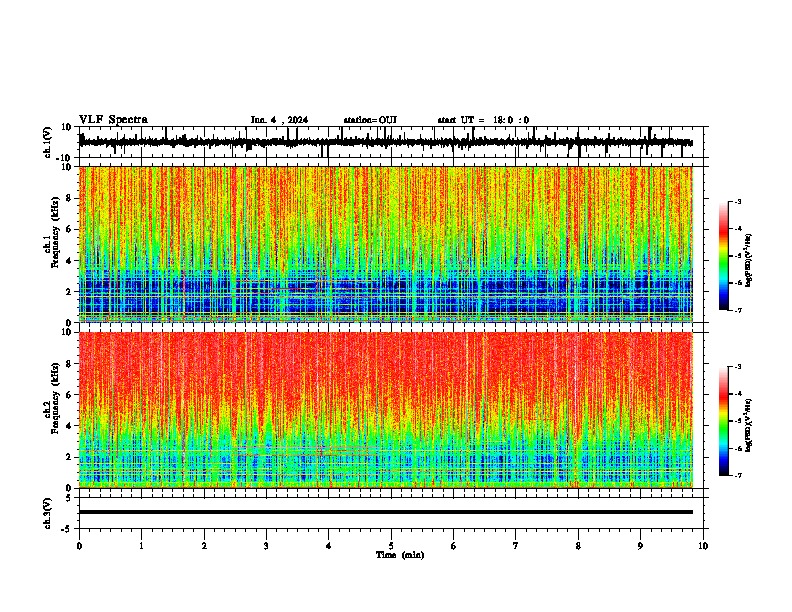Click inside the ch.1 spectrogram plot
This screenshot has height=612, width=792.
coord(386,244)
